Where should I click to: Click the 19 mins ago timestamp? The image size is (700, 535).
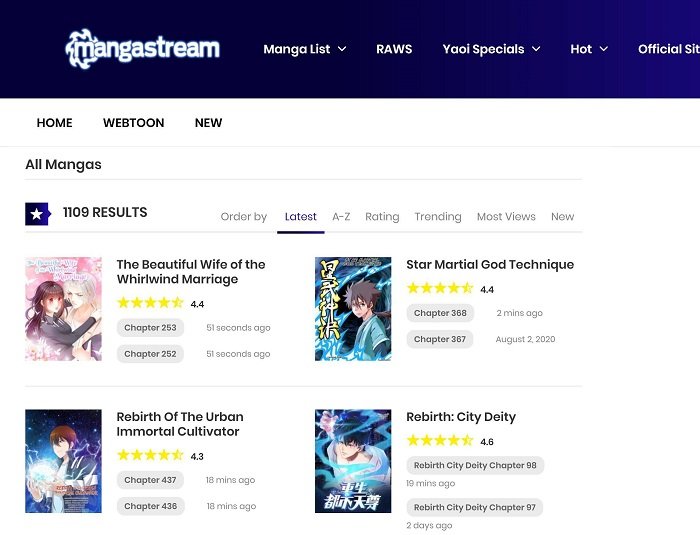tap(430, 483)
